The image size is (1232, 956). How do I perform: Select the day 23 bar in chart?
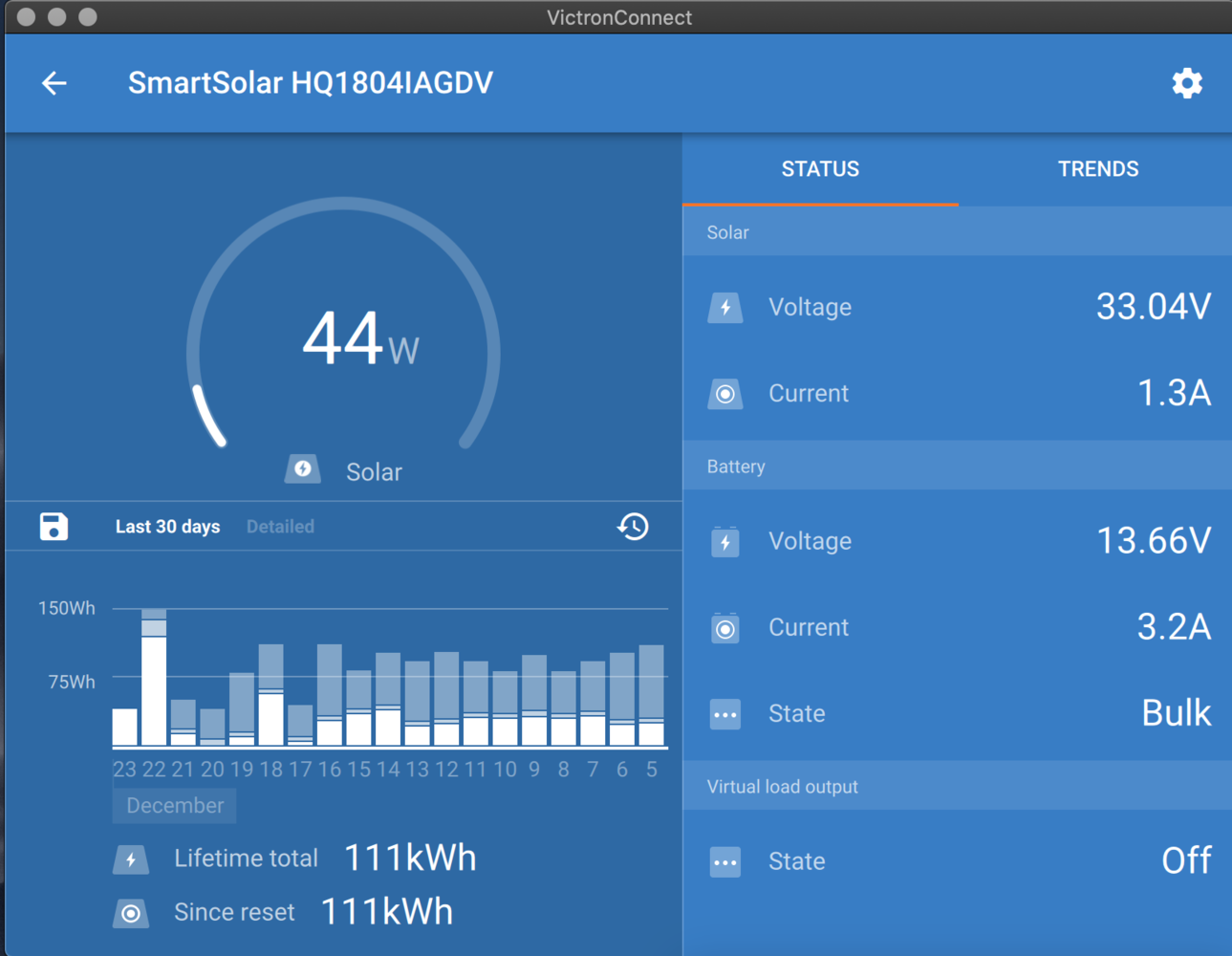124,727
